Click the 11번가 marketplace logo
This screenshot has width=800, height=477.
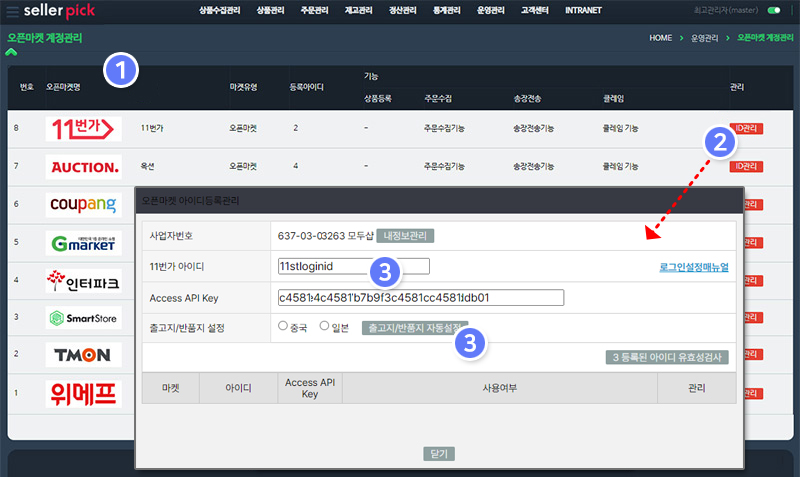(x=84, y=128)
